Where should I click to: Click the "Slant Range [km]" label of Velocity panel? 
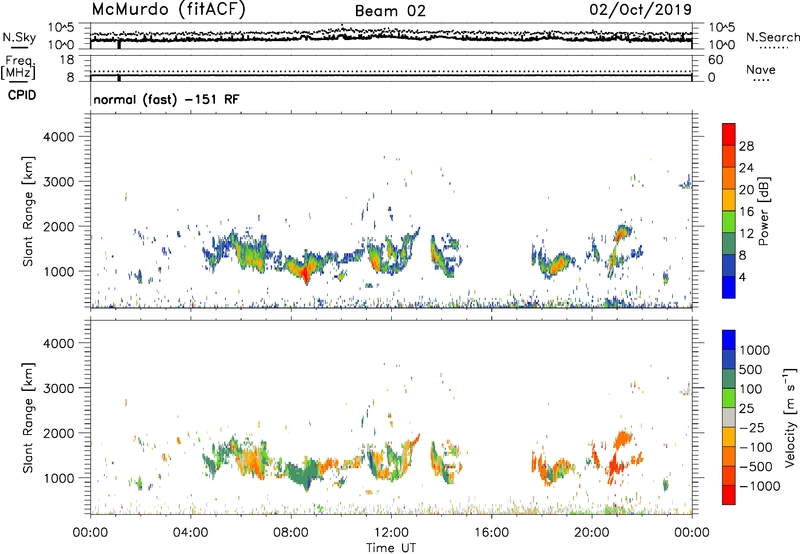click(28, 418)
